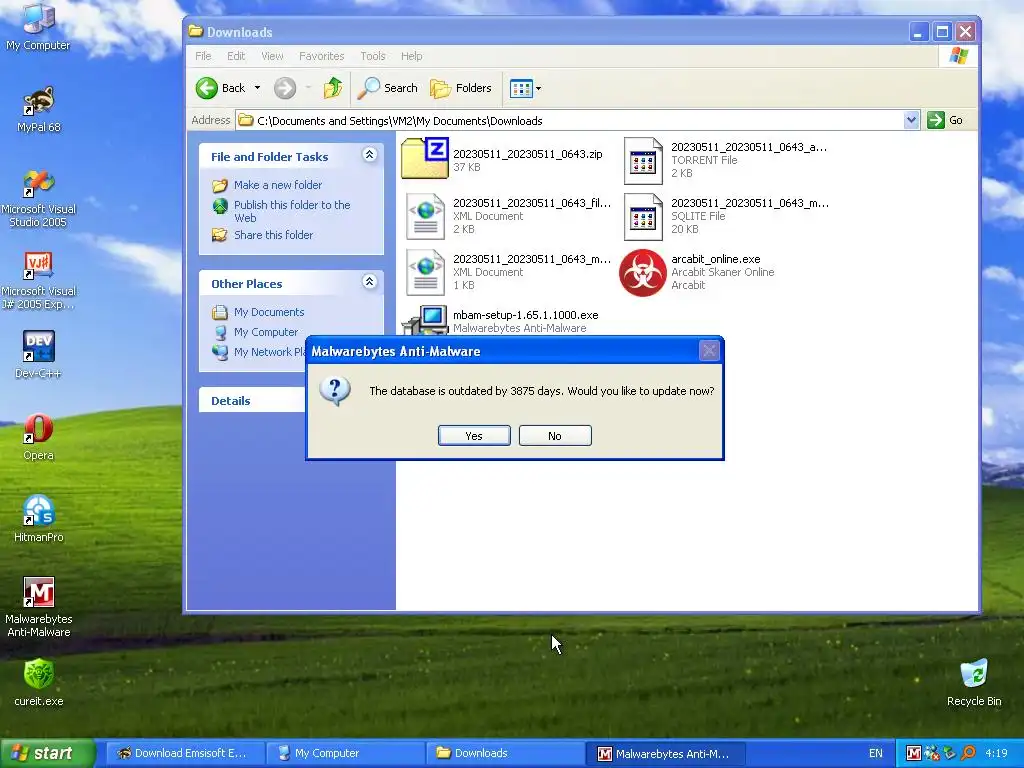The width and height of the screenshot is (1024, 768).
Task: Click Yes to update database
Action: click(x=474, y=436)
